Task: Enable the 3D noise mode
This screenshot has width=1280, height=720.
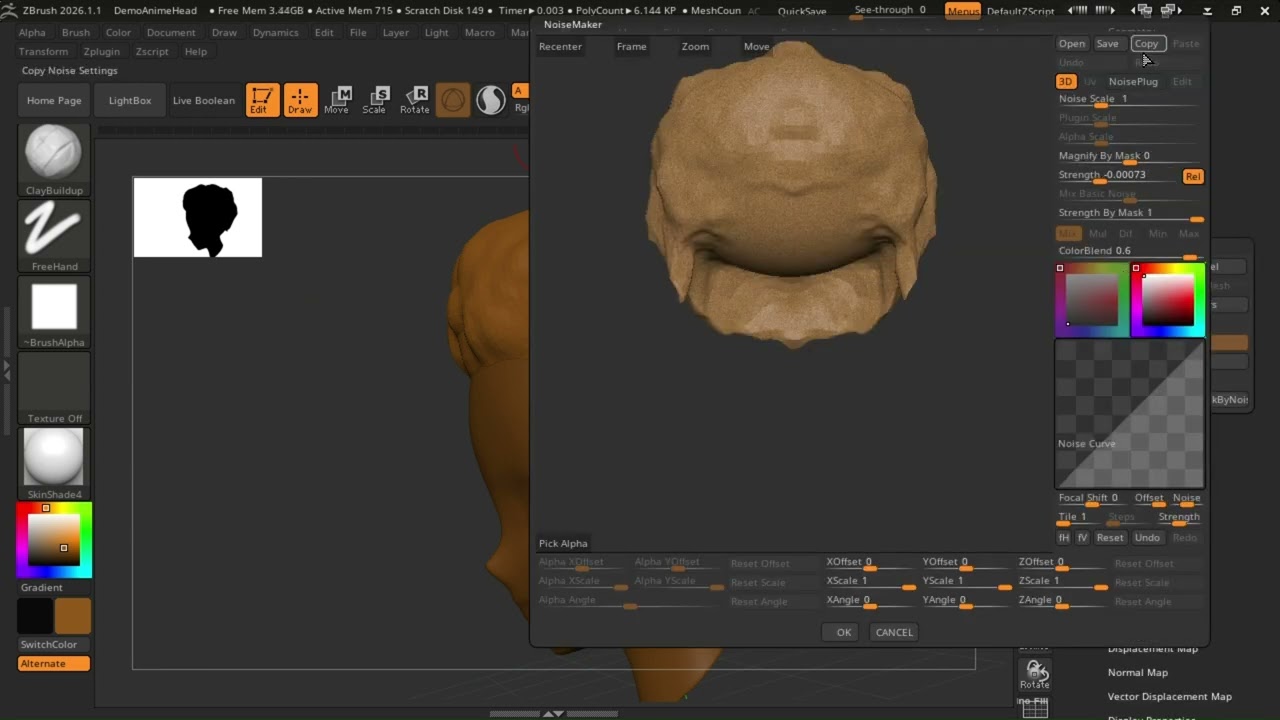Action: click(x=1065, y=81)
